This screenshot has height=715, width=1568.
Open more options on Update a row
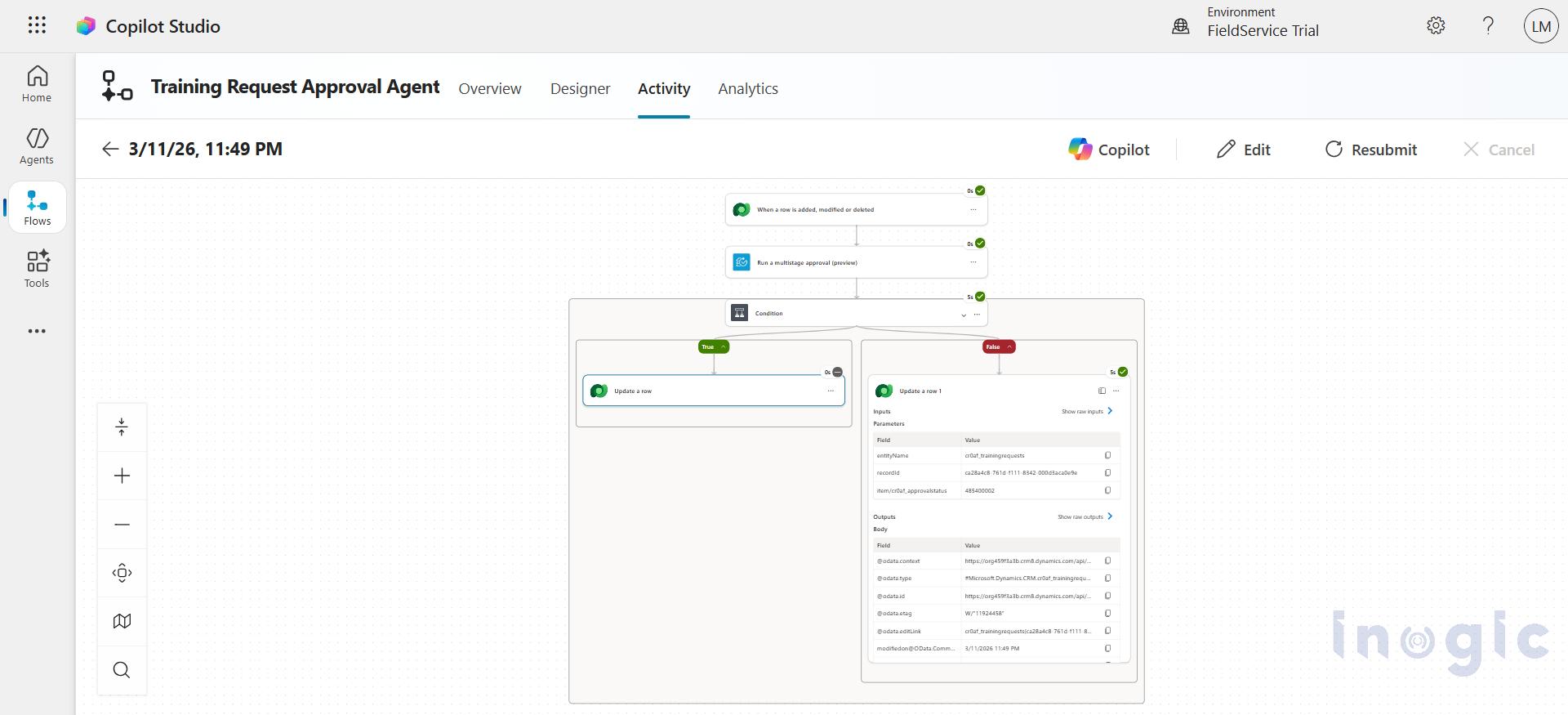pos(831,391)
